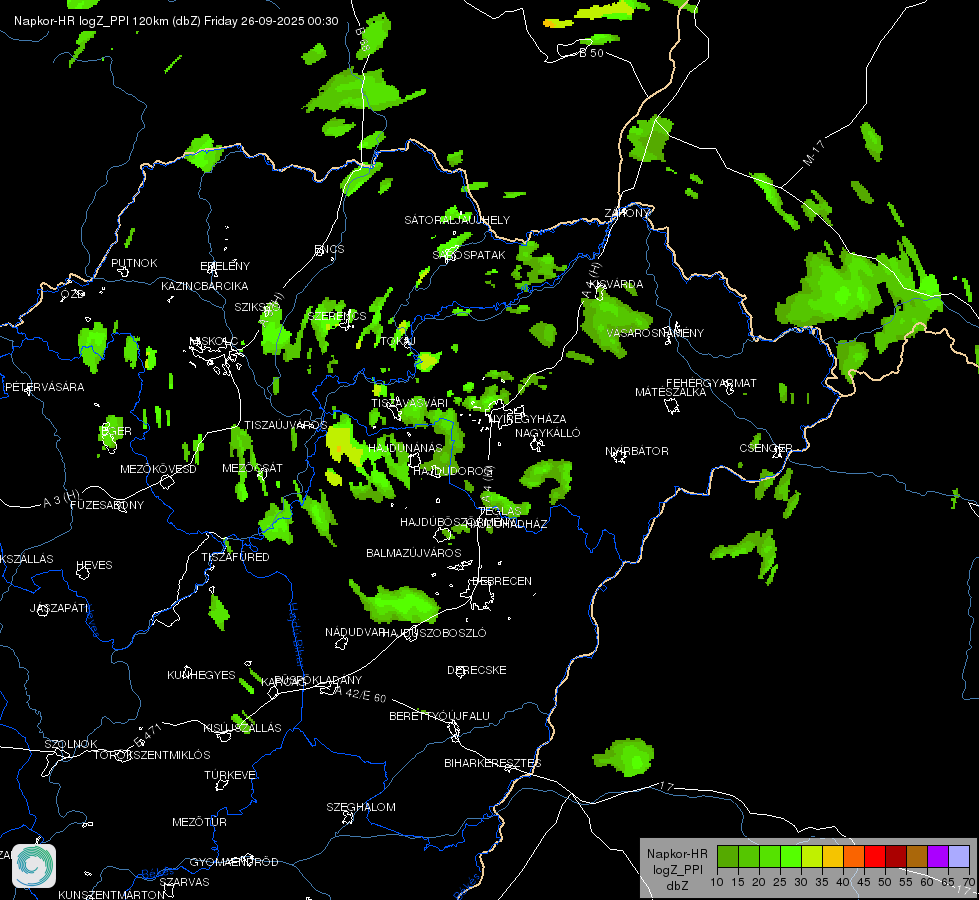Click the PETERVASARA town label
Image resolution: width=979 pixels, height=900 pixels.
coord(44,387)
